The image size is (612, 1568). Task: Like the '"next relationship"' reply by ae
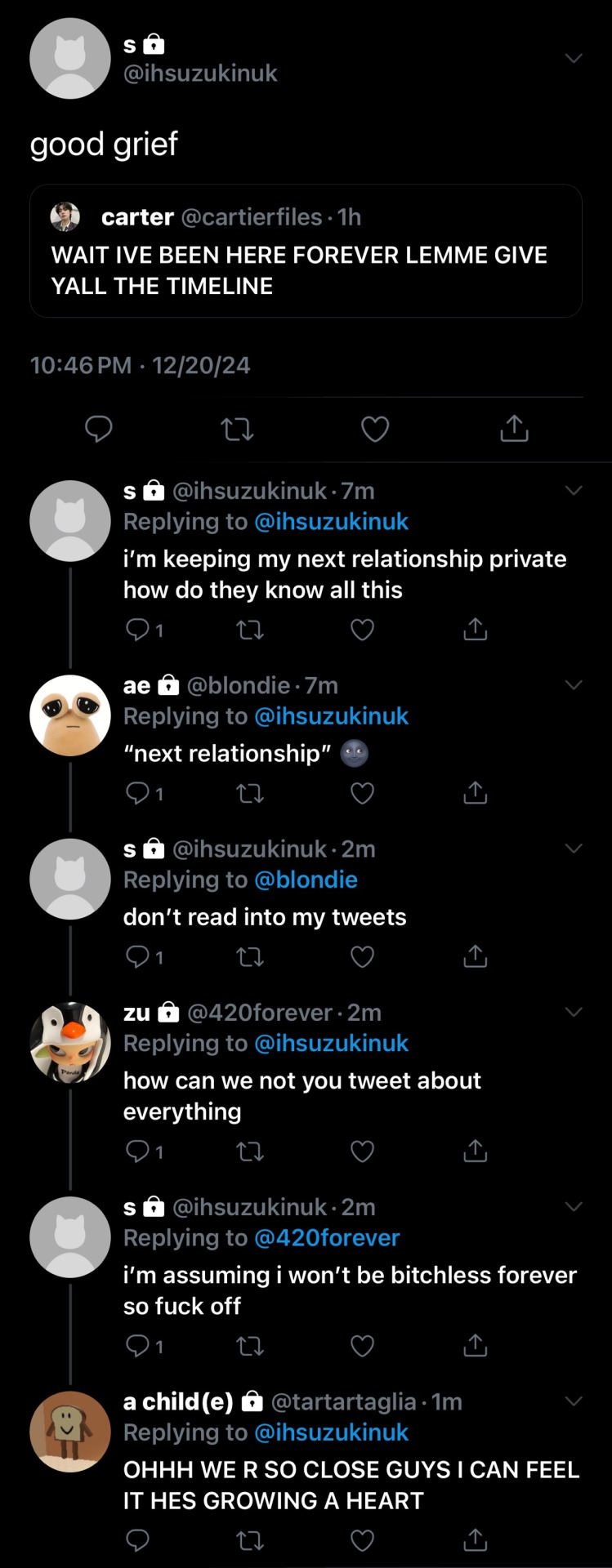click(362, 793)
